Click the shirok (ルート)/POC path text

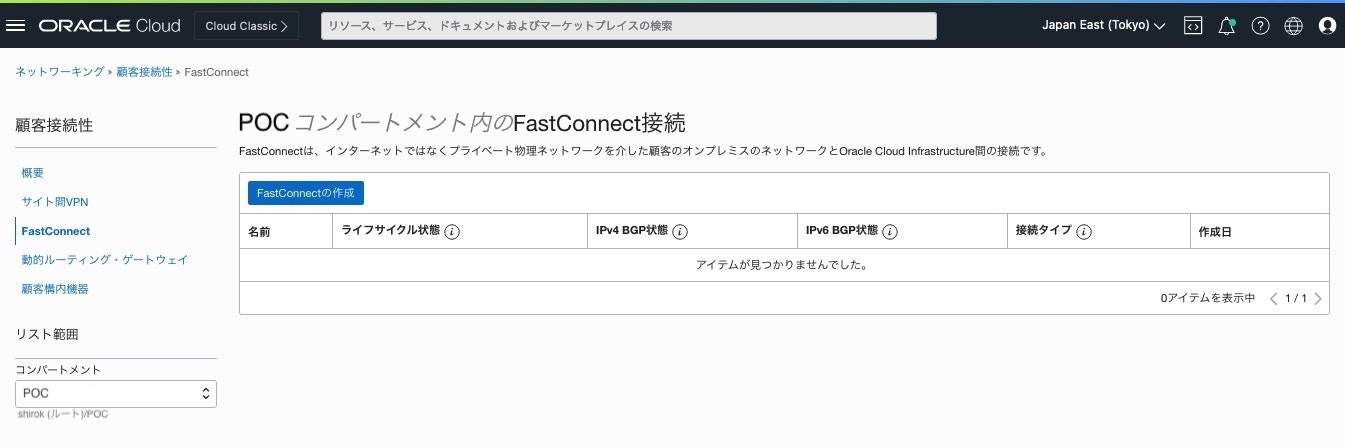point(63,413)
